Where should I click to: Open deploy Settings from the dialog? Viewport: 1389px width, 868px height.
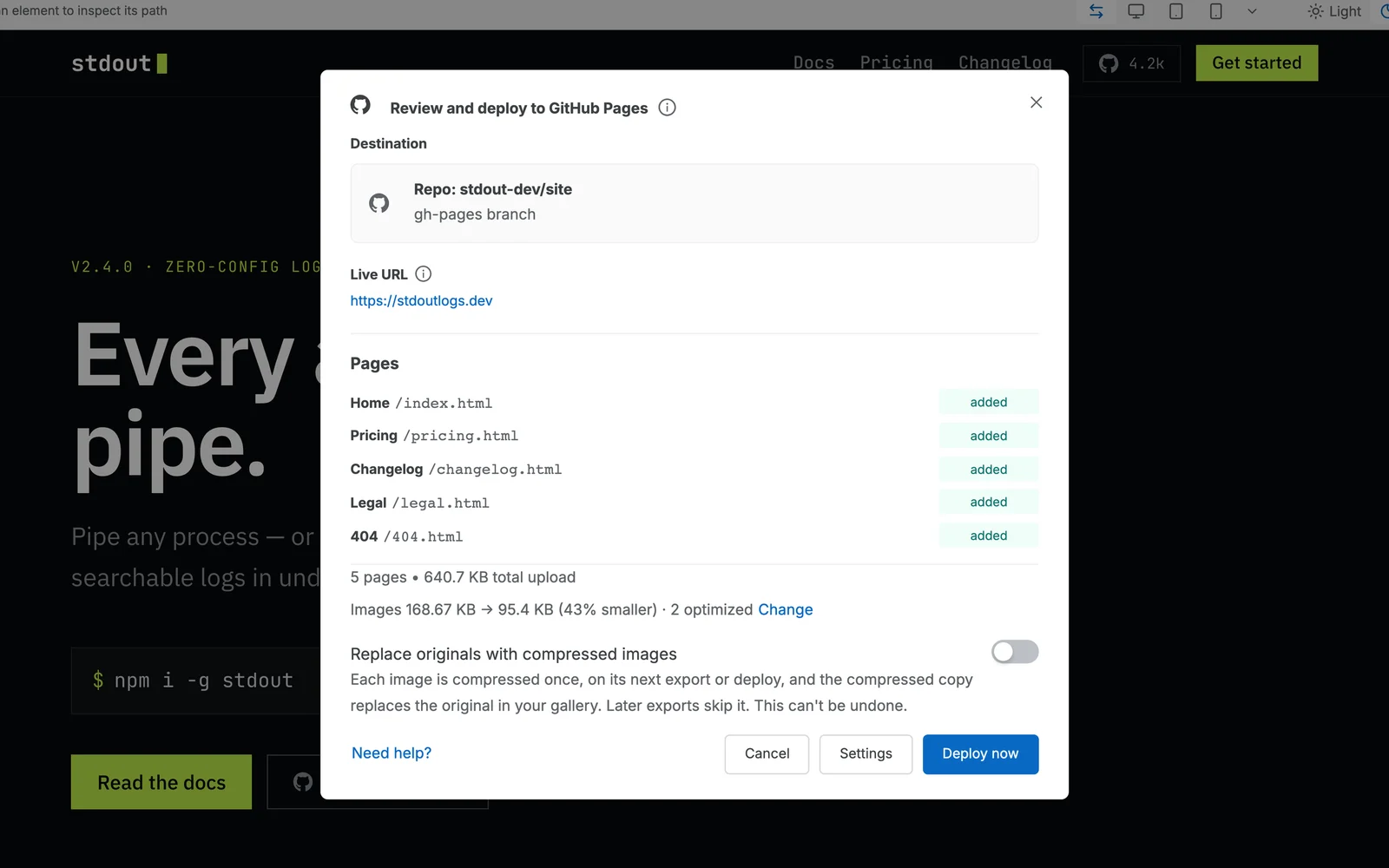(866, 754)
